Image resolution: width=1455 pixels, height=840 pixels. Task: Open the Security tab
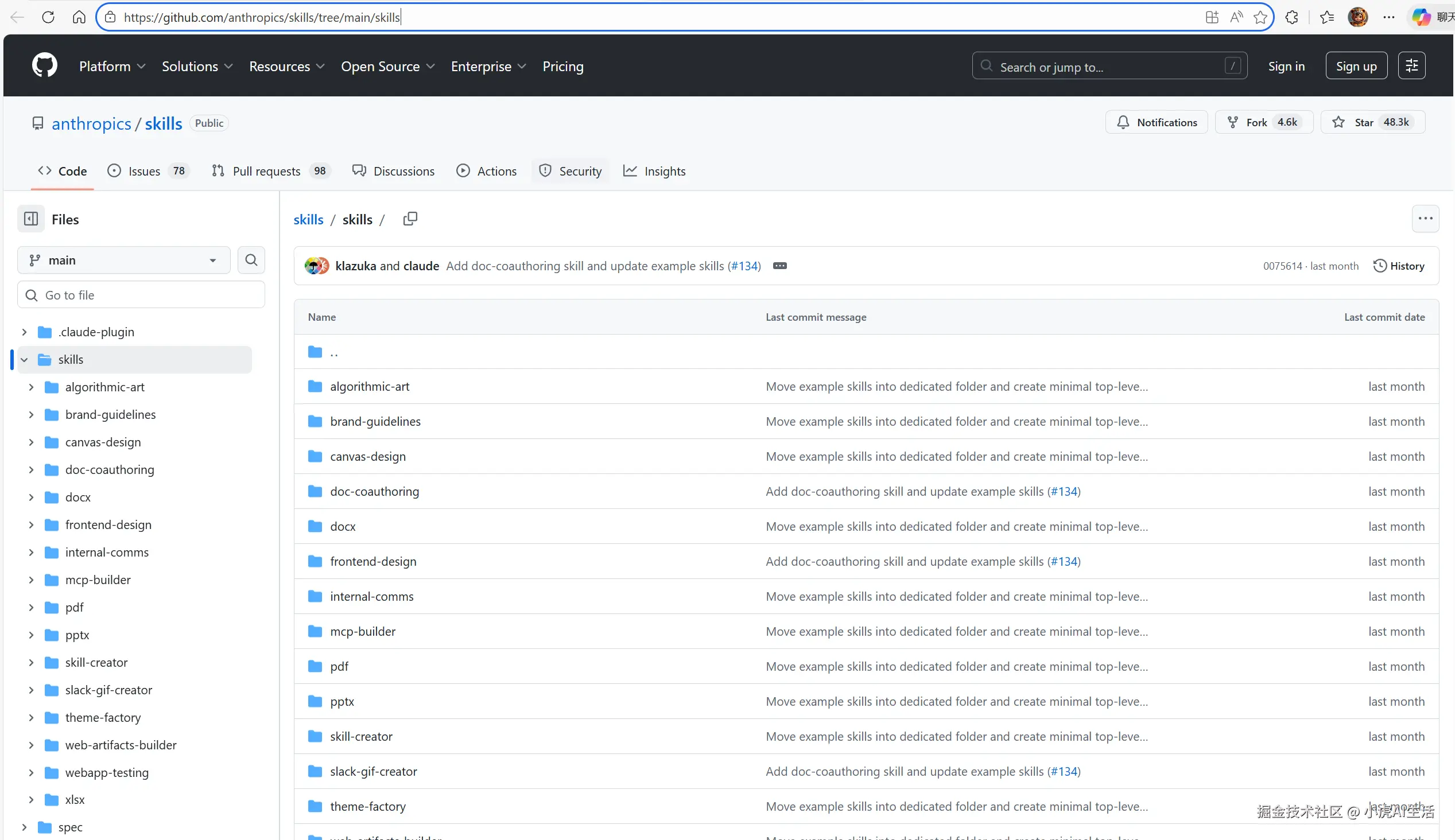point(570,172)
